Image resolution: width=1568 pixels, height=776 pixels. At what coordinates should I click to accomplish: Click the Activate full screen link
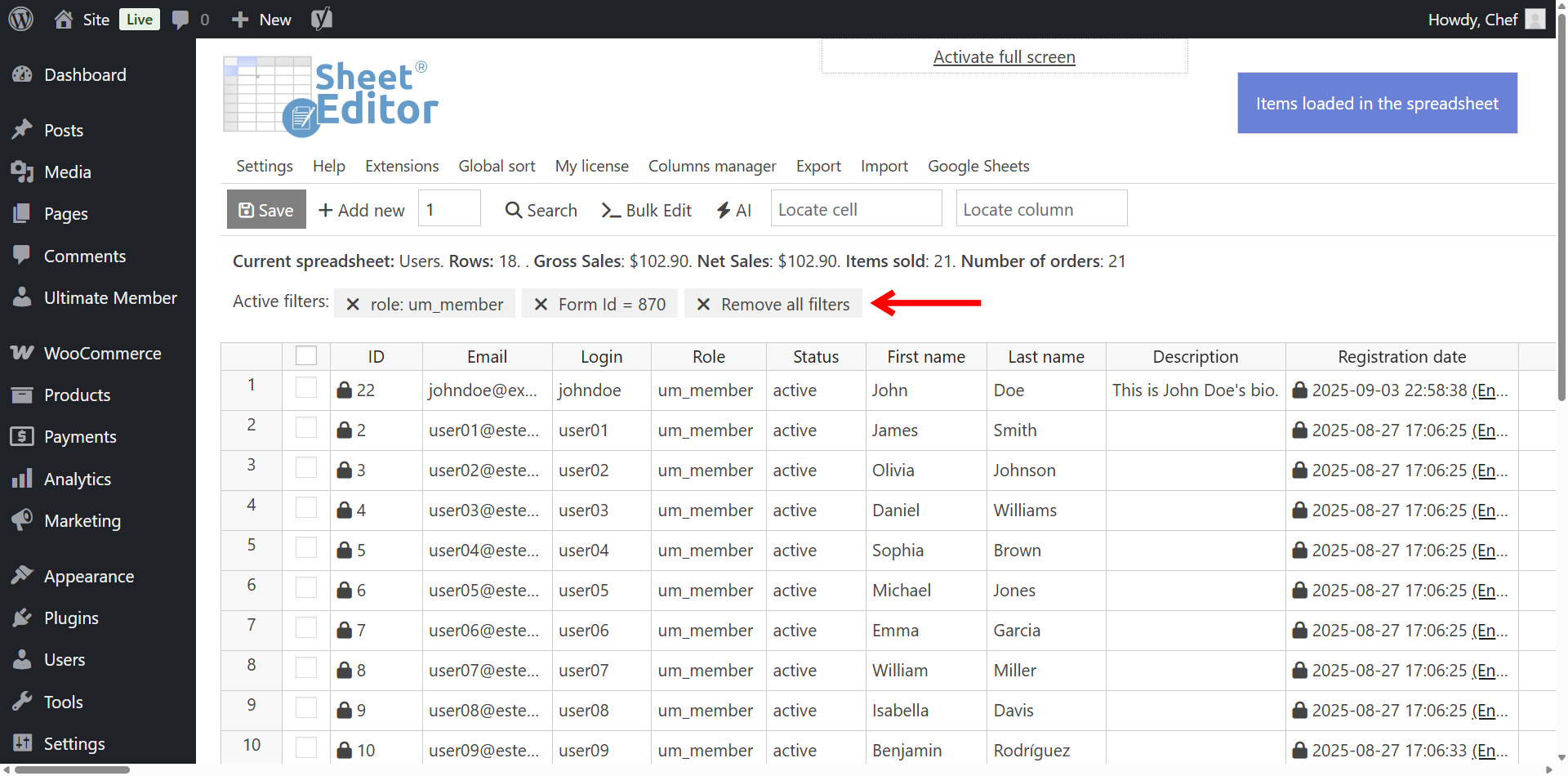[1004, 57]
